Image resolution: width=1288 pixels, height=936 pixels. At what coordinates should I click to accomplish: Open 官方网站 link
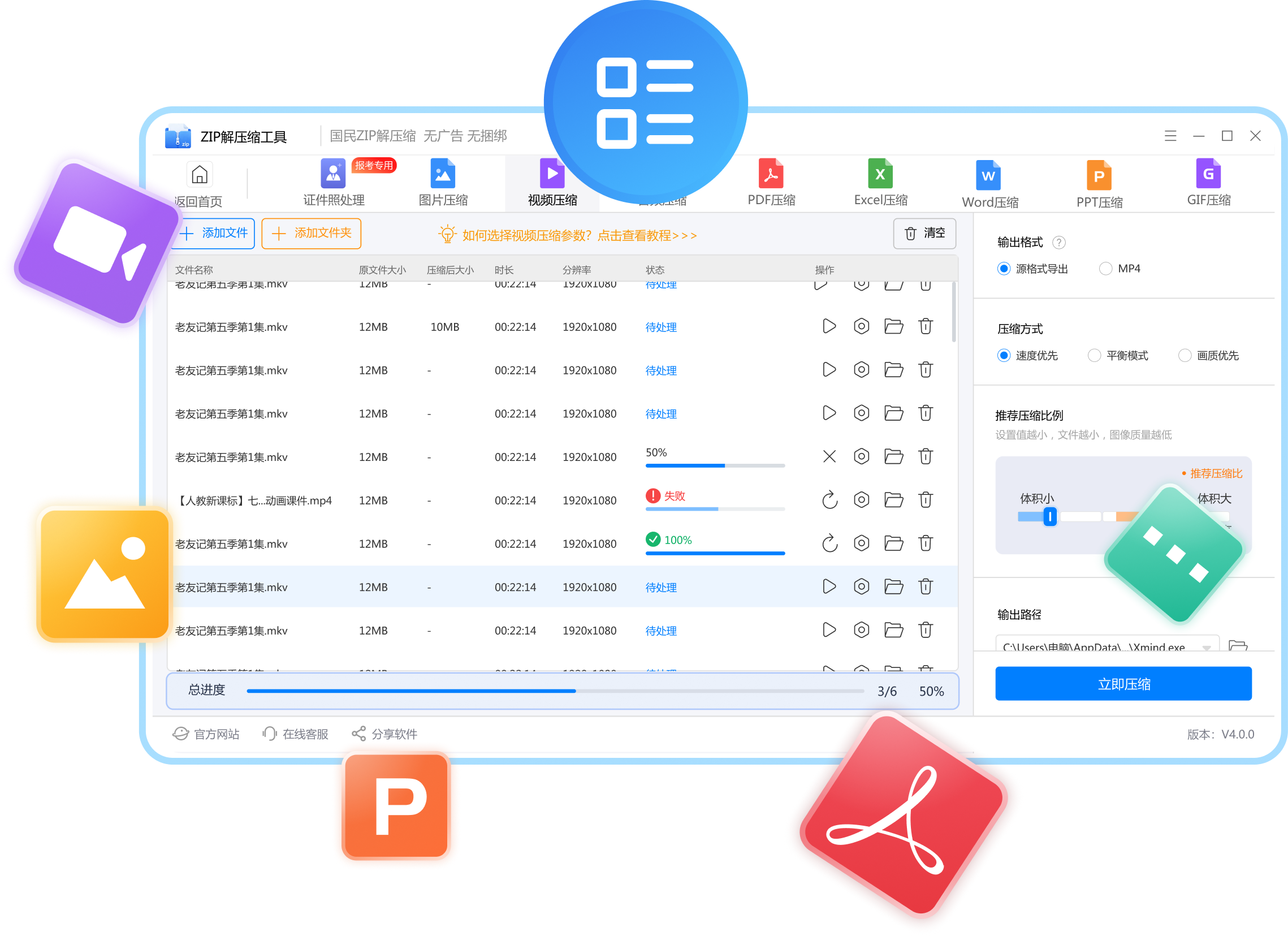pos(206,734)
